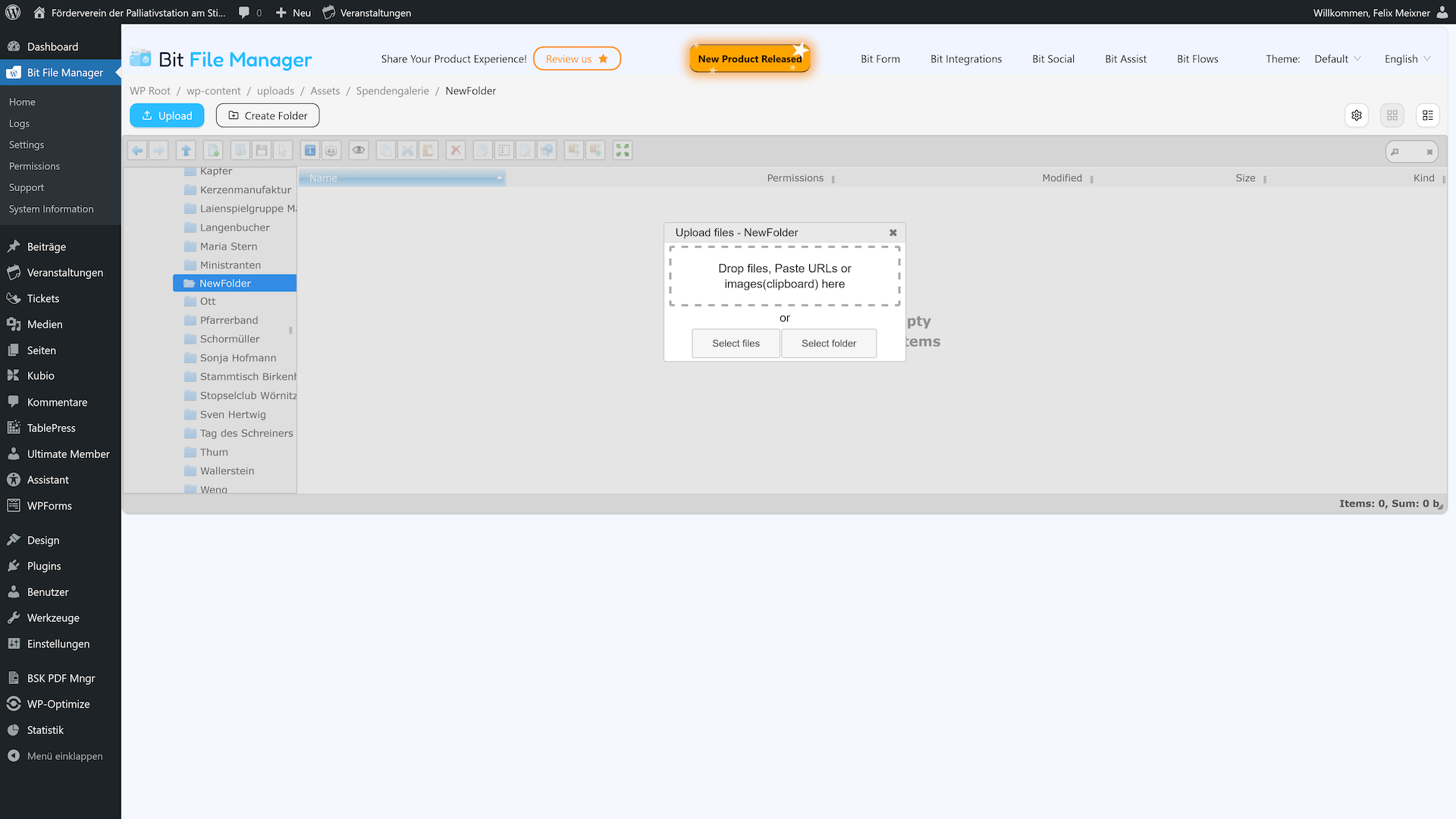This screenshot has width=1456, height=819.
Task: Create a new file with the add-file icon
Action: (x=213, y=150)
